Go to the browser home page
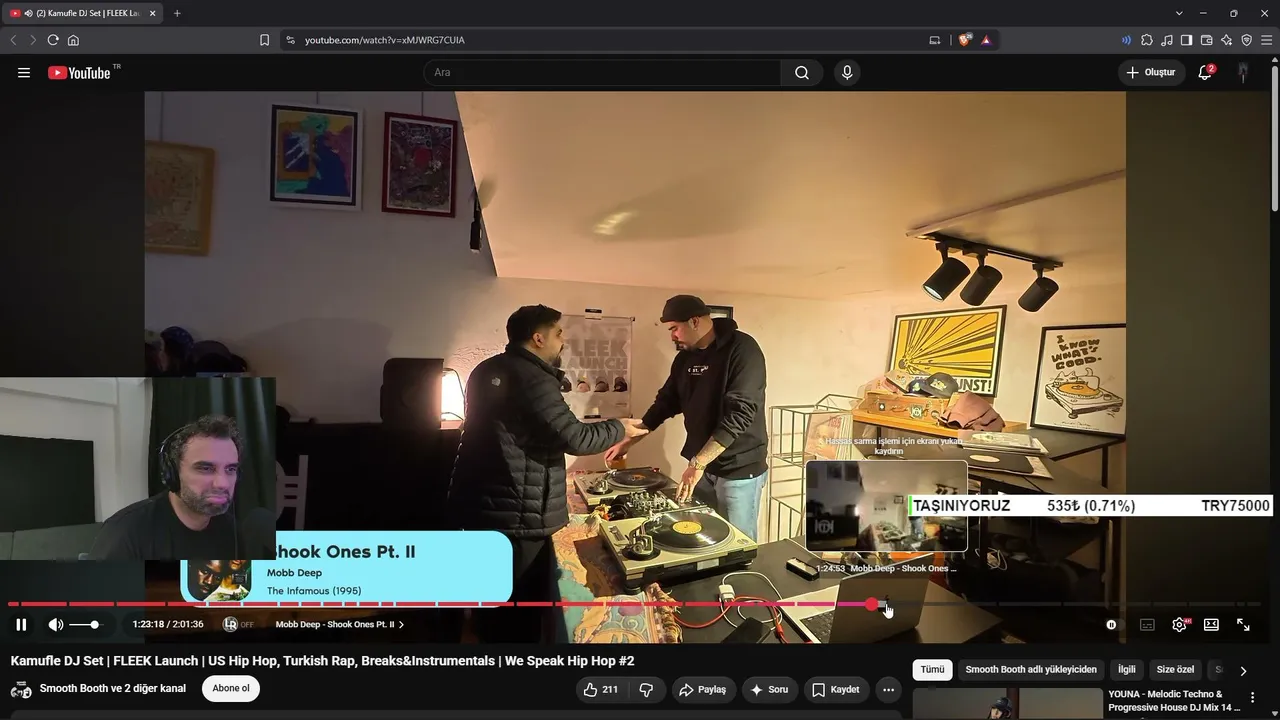Screen dimensions: 1280x720 coord(73,40)
